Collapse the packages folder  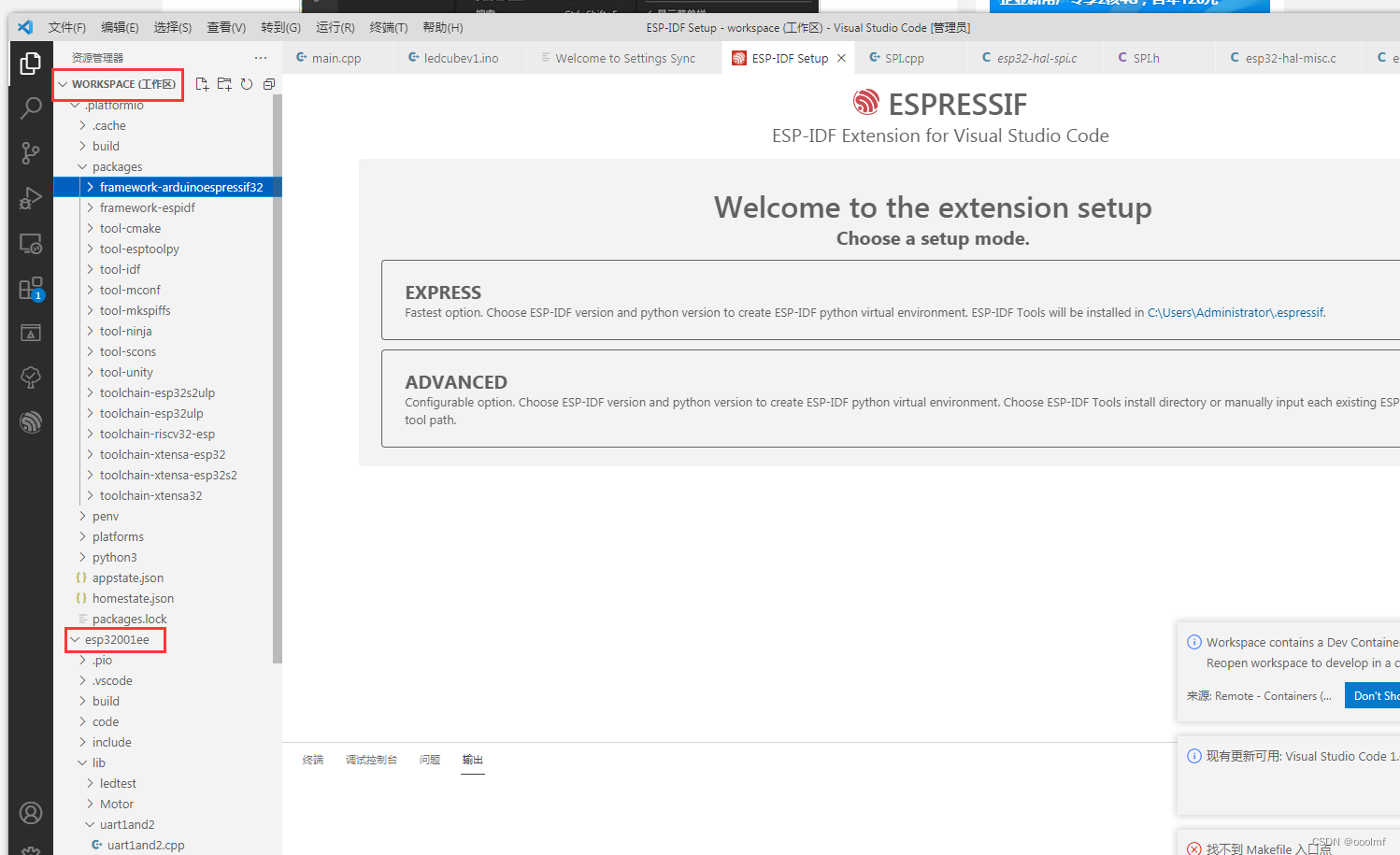[x=167, y=166]
